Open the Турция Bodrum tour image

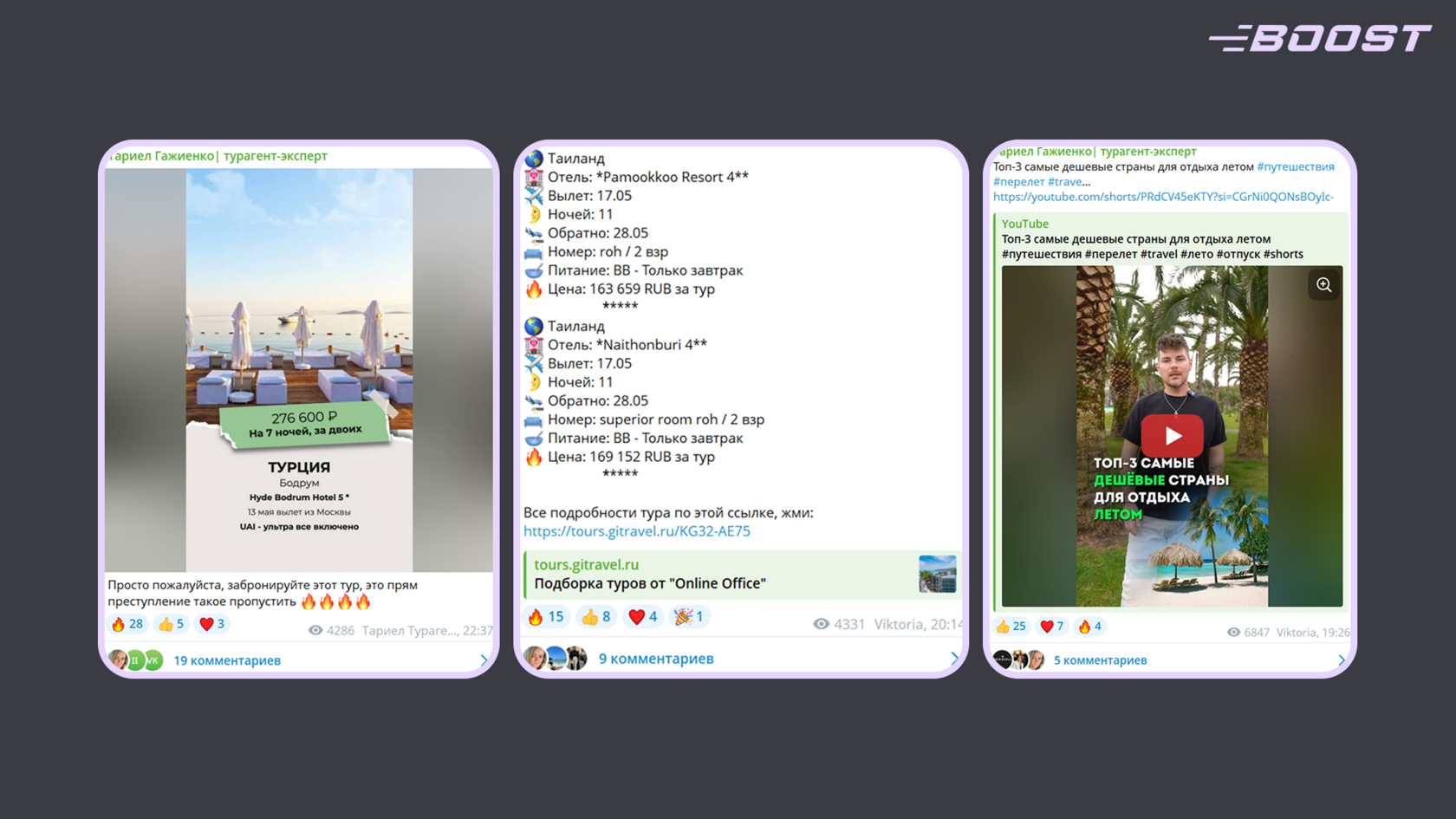point(299,370)
